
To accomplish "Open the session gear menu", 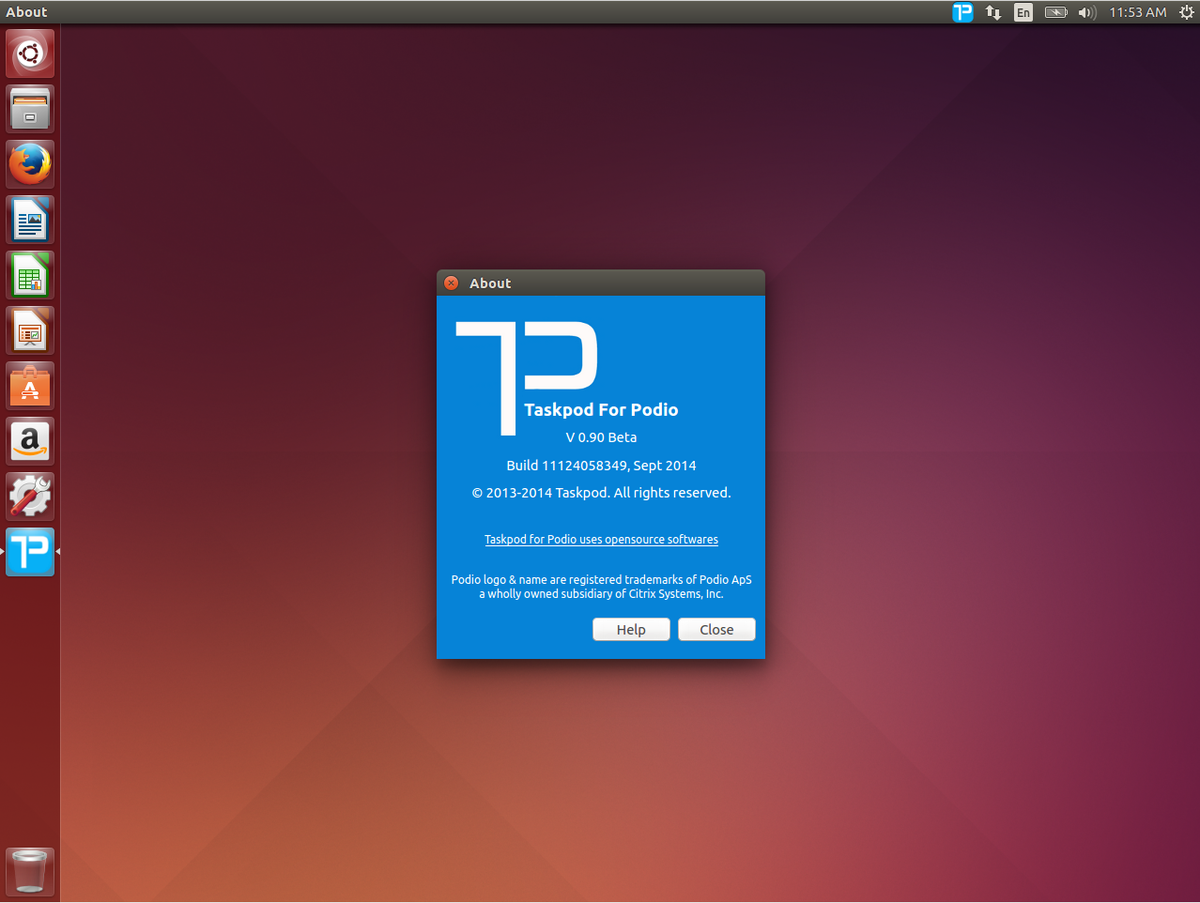I will (x=1186, y=12).
